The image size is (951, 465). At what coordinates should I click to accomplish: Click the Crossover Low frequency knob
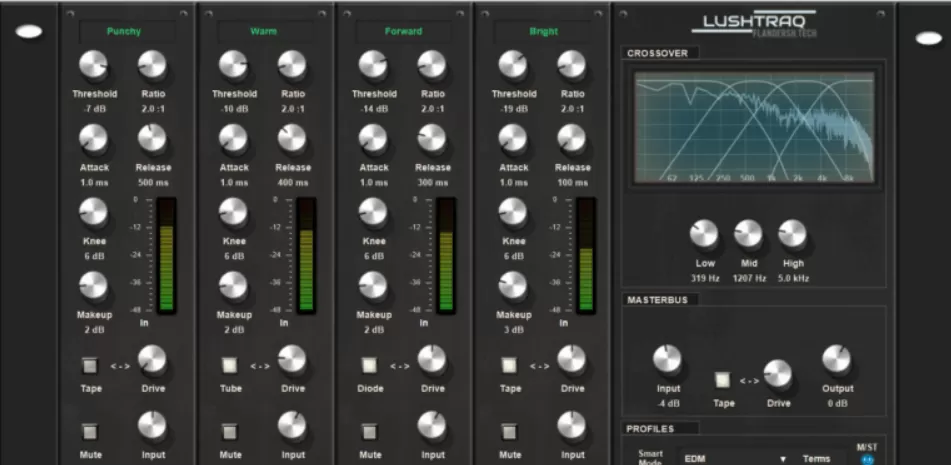pos(704,234)
